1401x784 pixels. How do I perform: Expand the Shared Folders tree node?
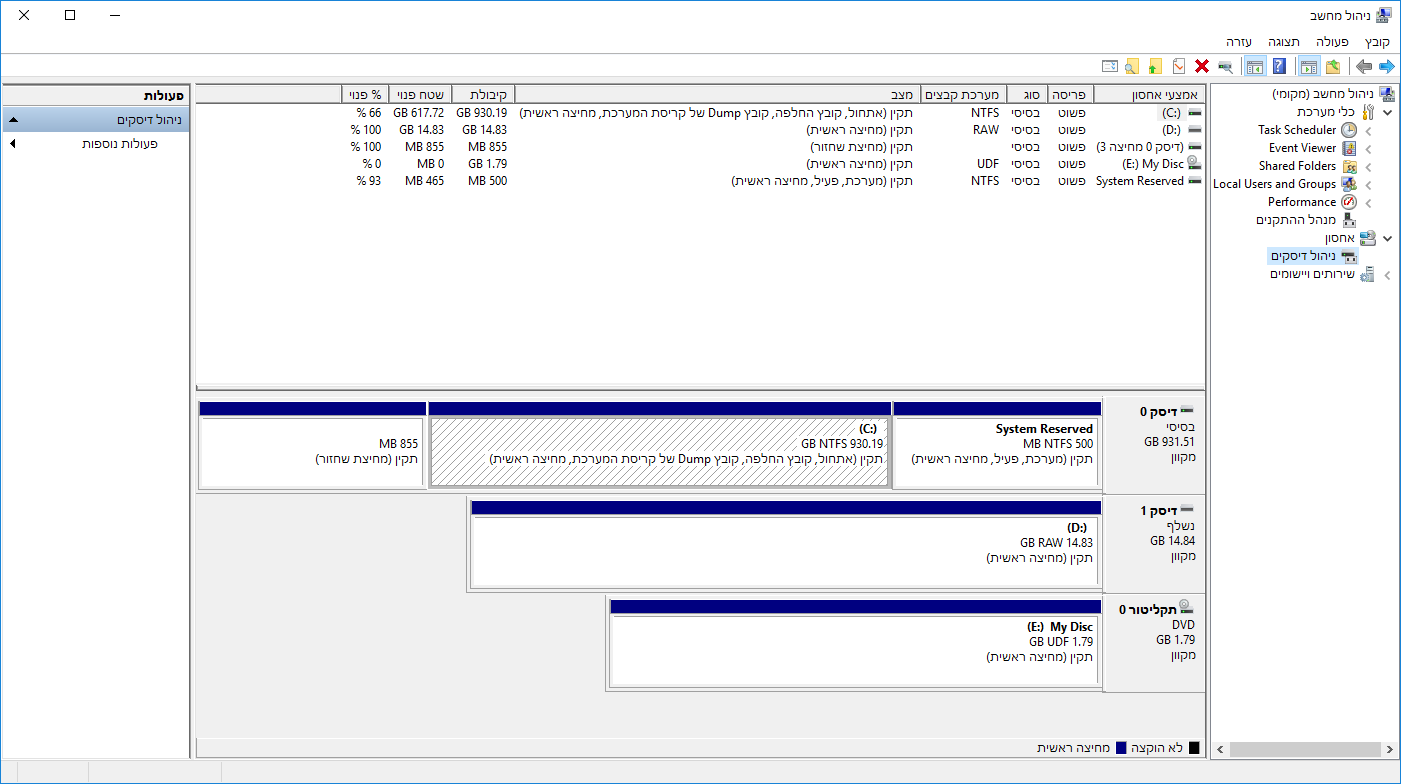pos(1368,166)
